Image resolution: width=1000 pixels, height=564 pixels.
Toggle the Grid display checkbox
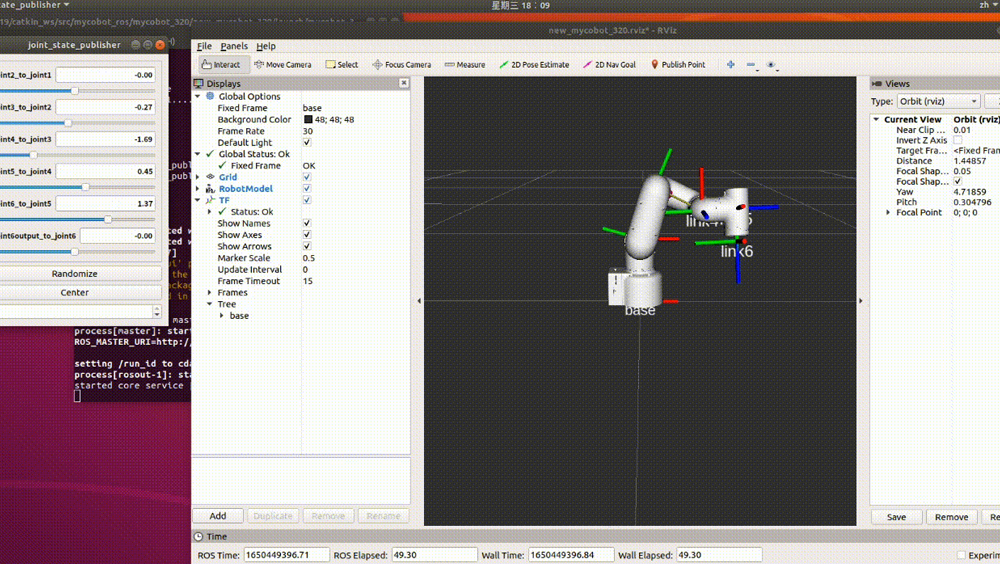(x=307, y=177)
